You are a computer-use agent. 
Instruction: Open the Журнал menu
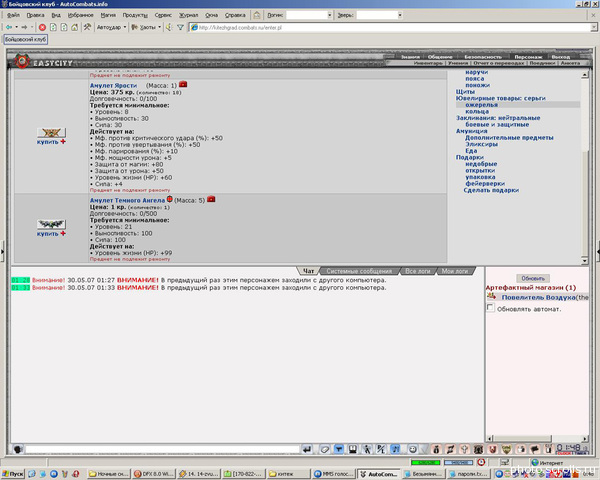click(x=189, y=15)
